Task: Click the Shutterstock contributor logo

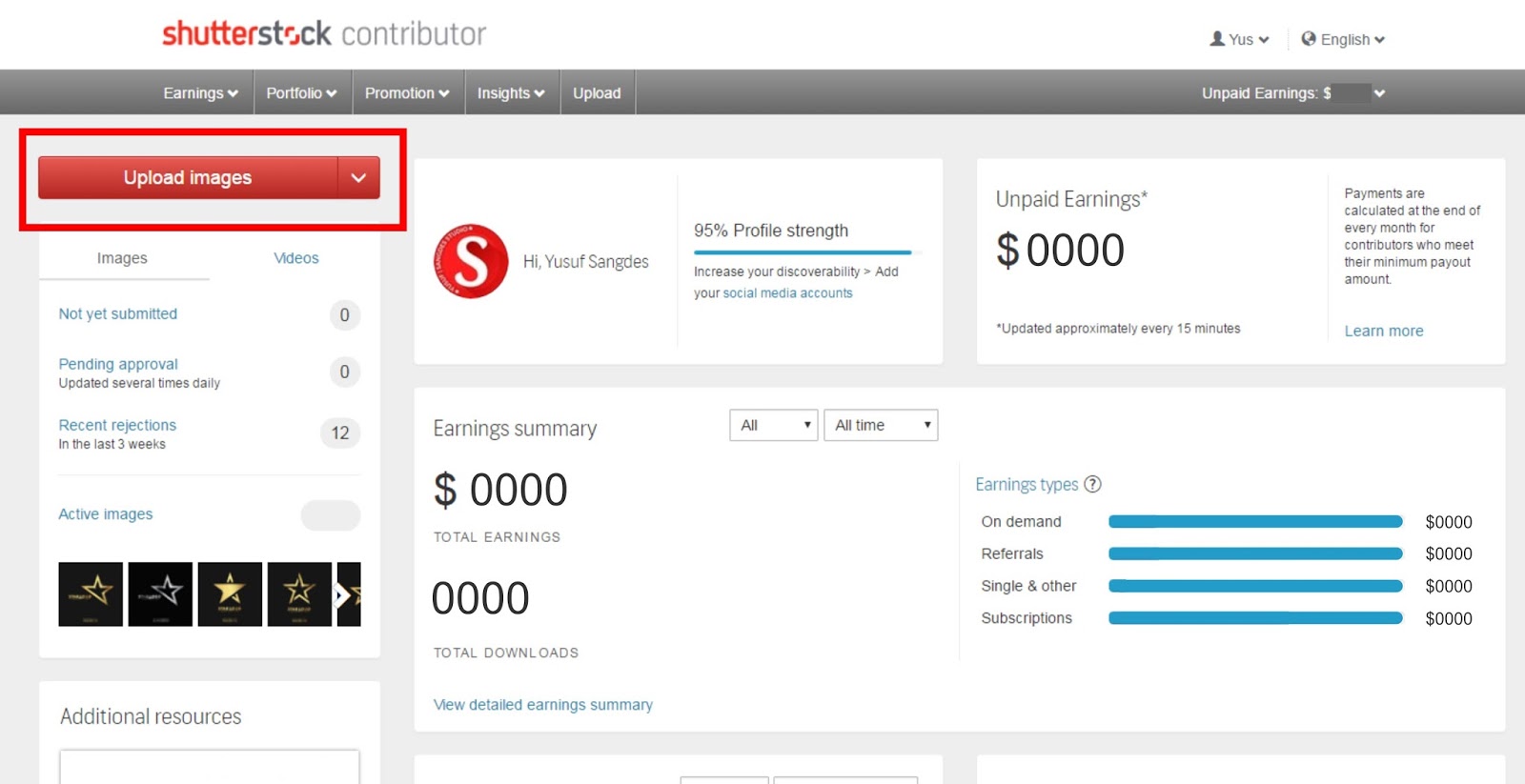Action: coord(324,34)
